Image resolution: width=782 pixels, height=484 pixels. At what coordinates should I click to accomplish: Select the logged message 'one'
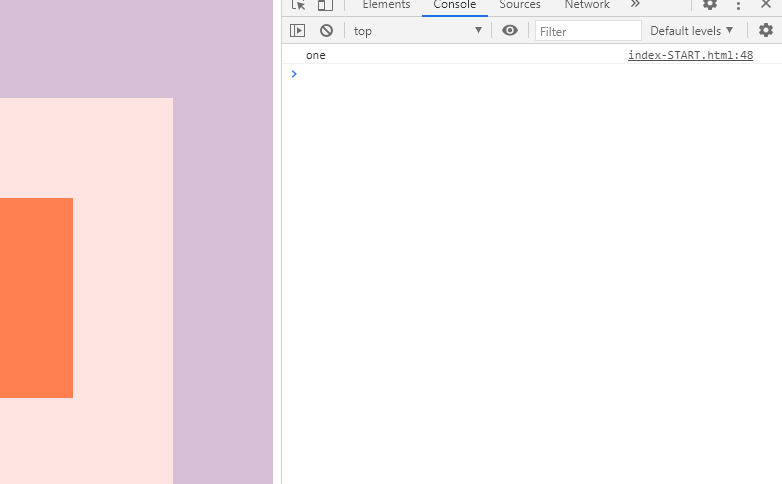click(x=316, y=55)
